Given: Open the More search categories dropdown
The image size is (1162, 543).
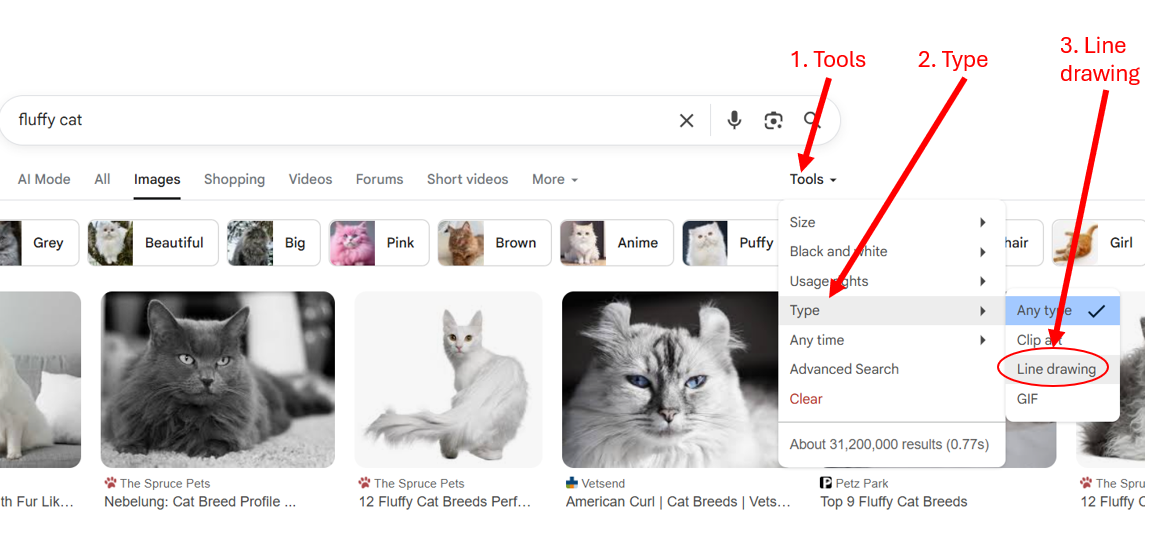Looking at the screenshot, I should pos(554,180).
